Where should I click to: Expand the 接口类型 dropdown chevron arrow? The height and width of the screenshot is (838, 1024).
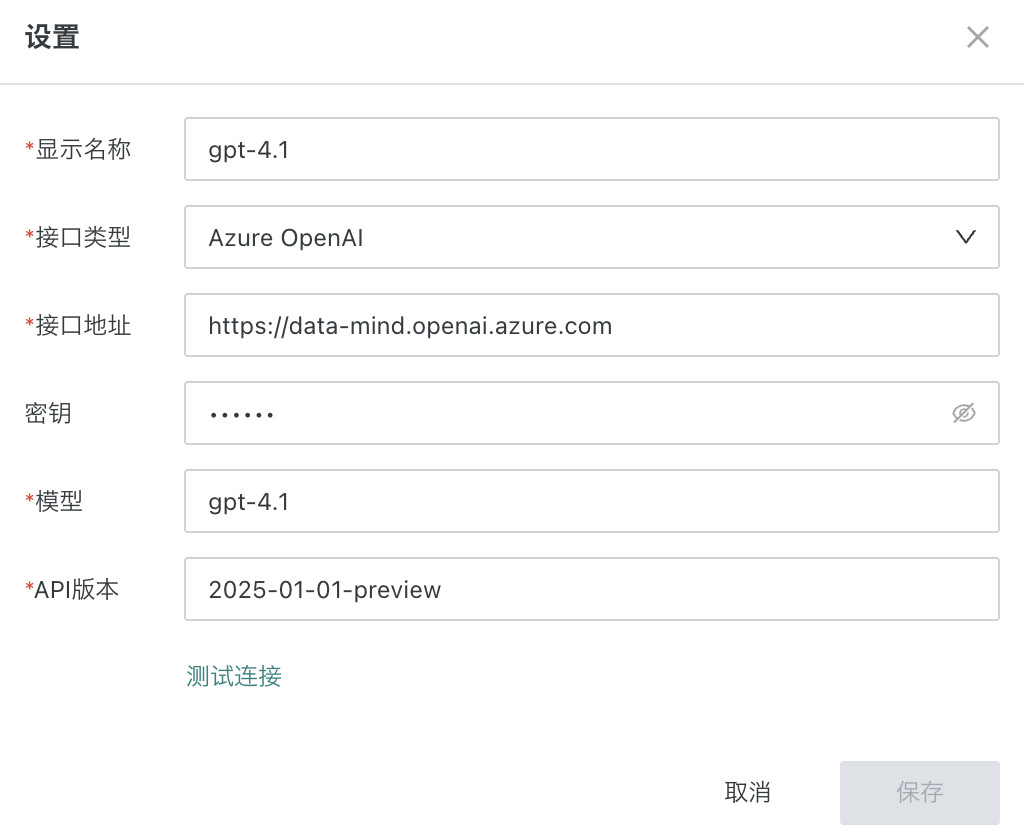pyautogui.click(x=965, y=237)
